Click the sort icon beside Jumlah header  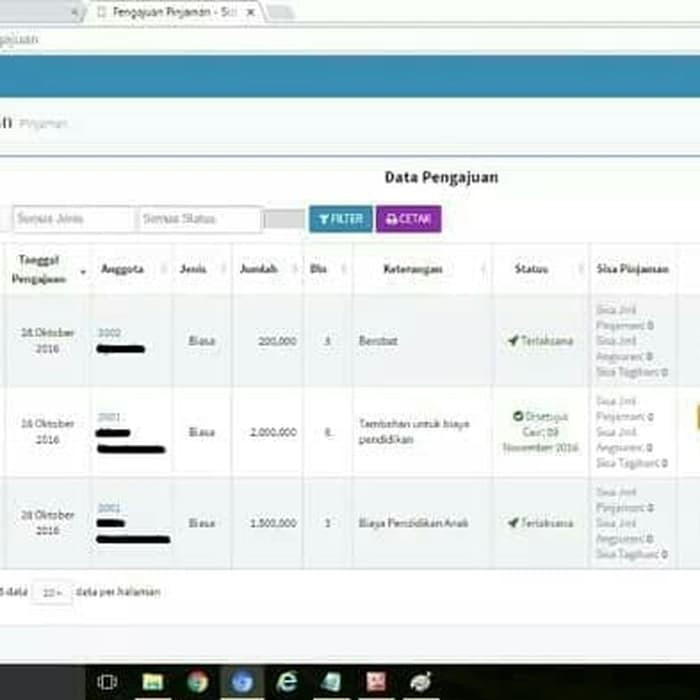point(295,269)
